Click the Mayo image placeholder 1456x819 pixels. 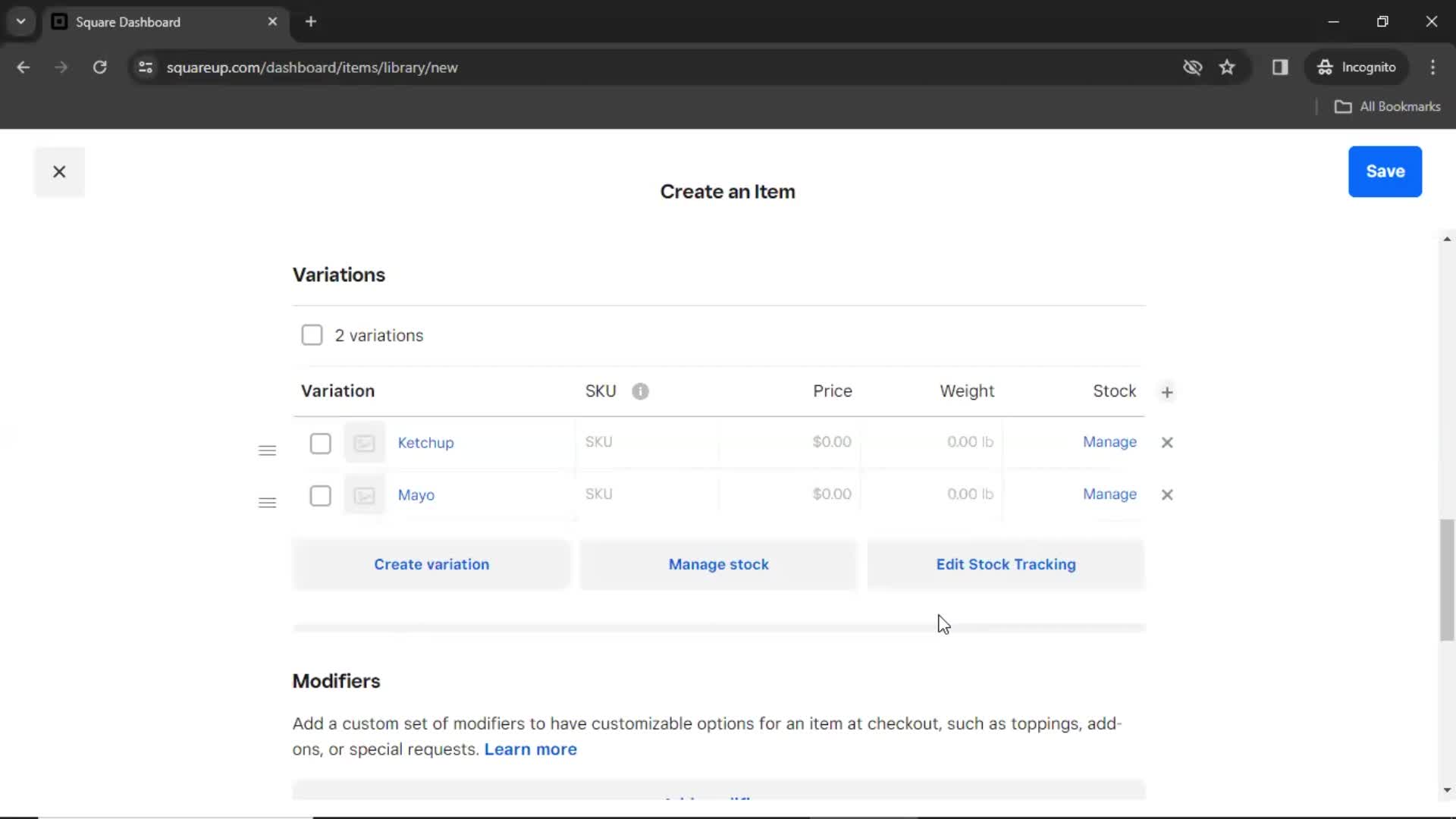click(365, 495)
